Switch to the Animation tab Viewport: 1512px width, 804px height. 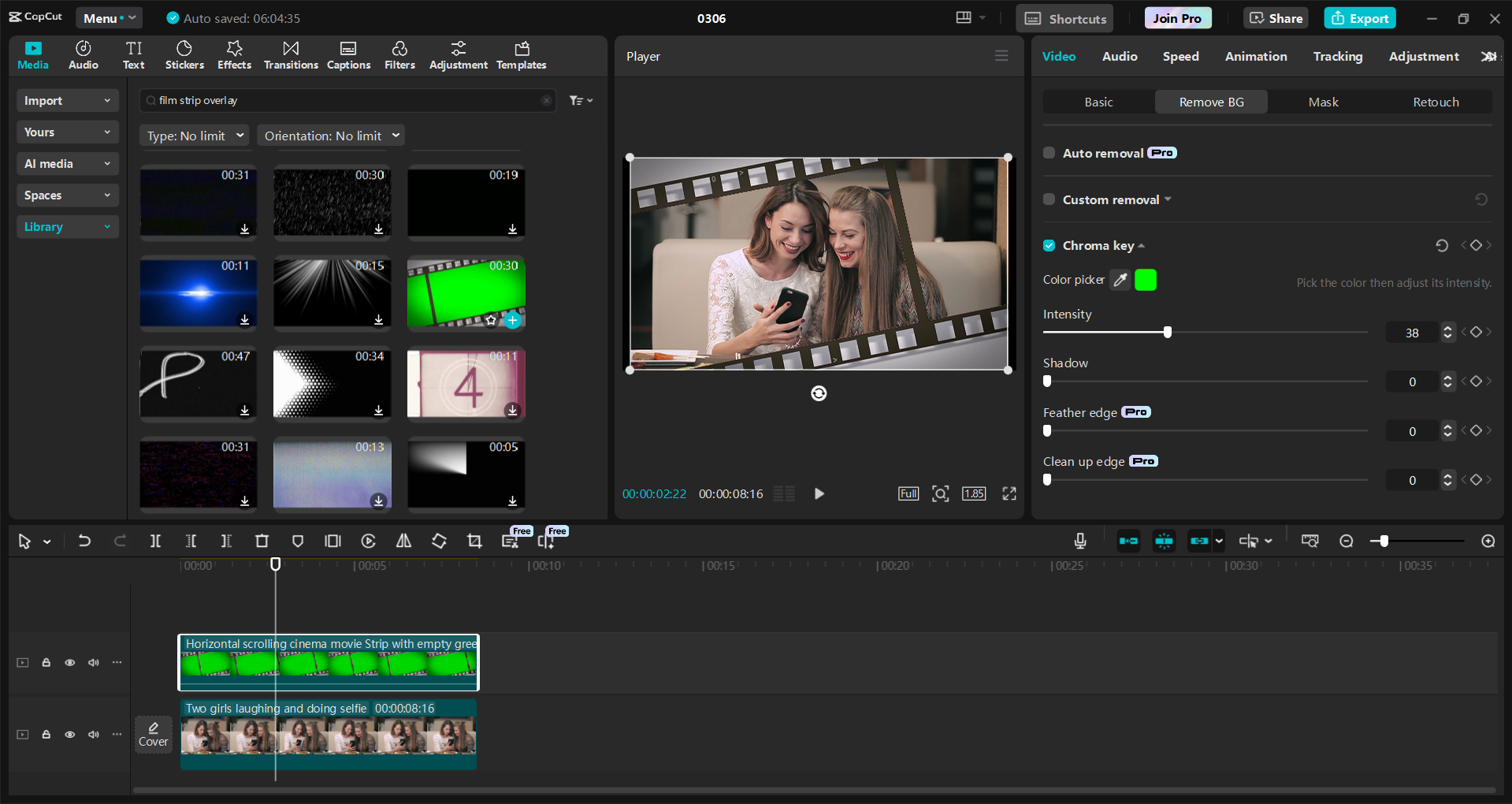click(1255, 56)
